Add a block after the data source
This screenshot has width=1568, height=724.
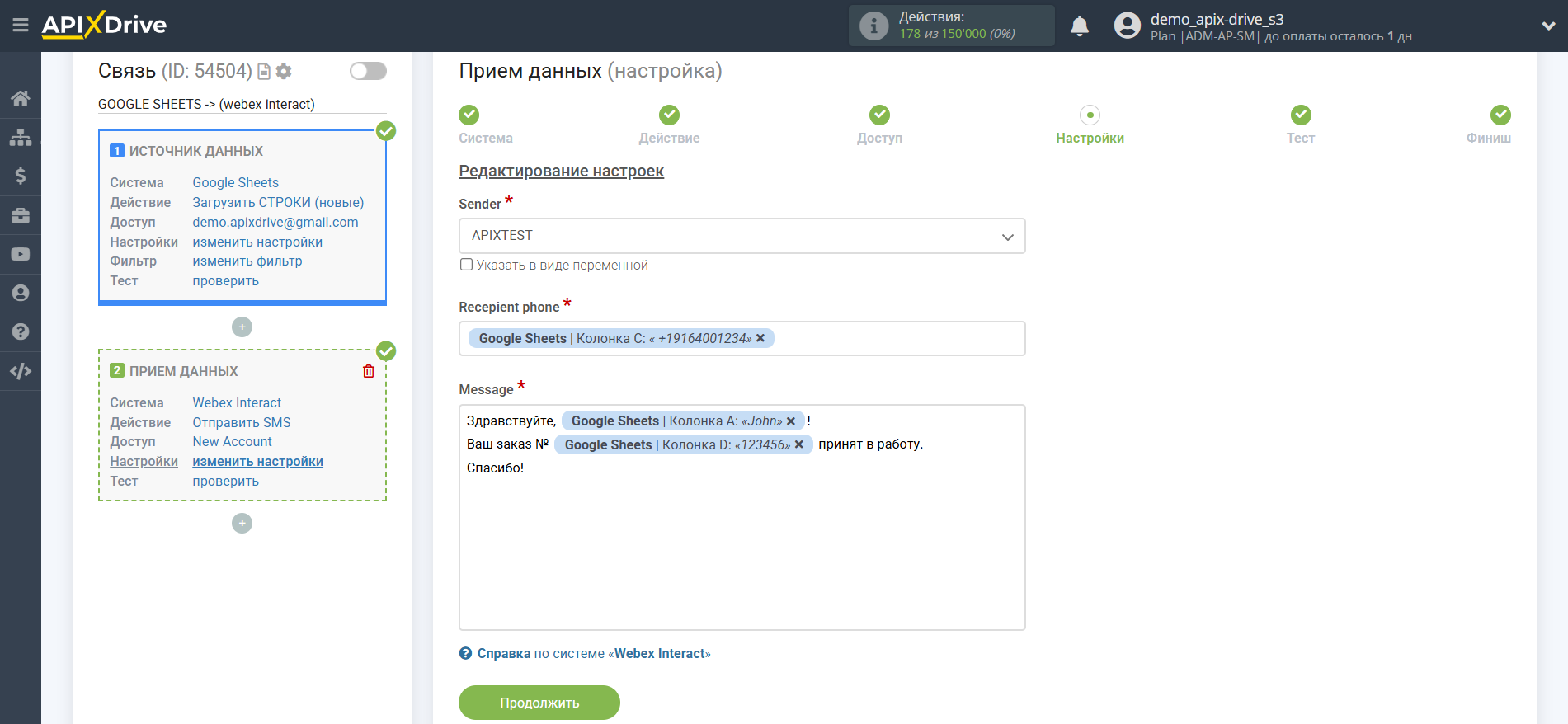coord(242,327)
